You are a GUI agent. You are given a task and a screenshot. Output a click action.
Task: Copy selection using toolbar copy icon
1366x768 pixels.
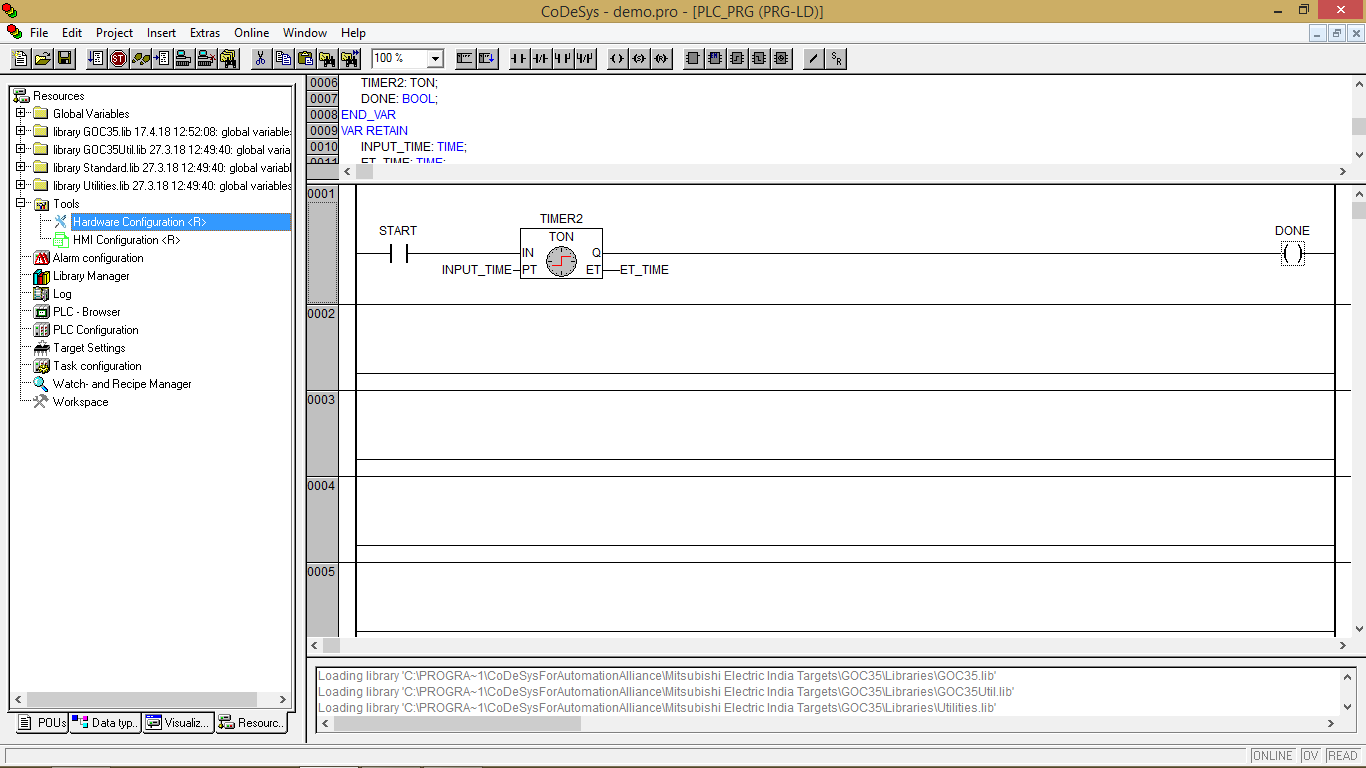click(x=283, y=58)
